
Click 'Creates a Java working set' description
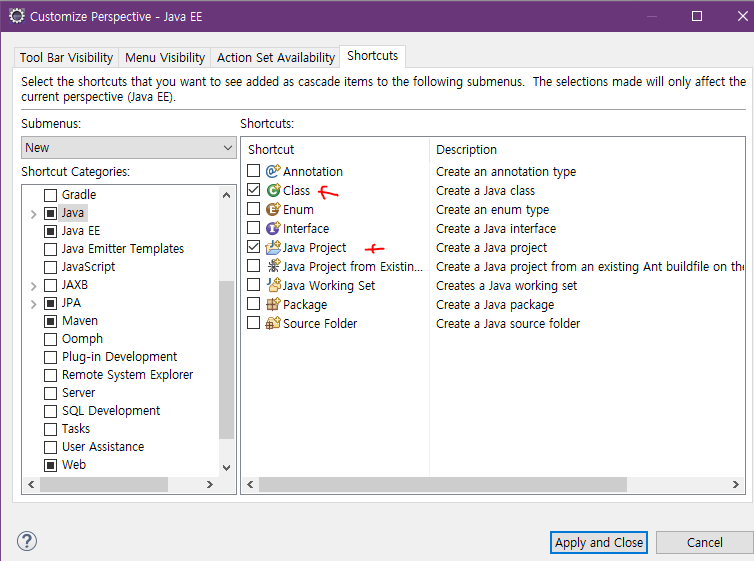point(506,286)
